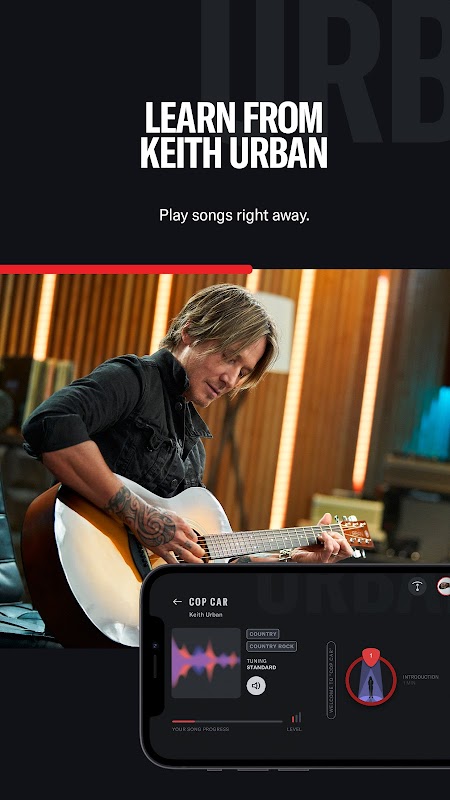Tap the vertical Welcome to Cop Car label

click(x=331, y=680)
